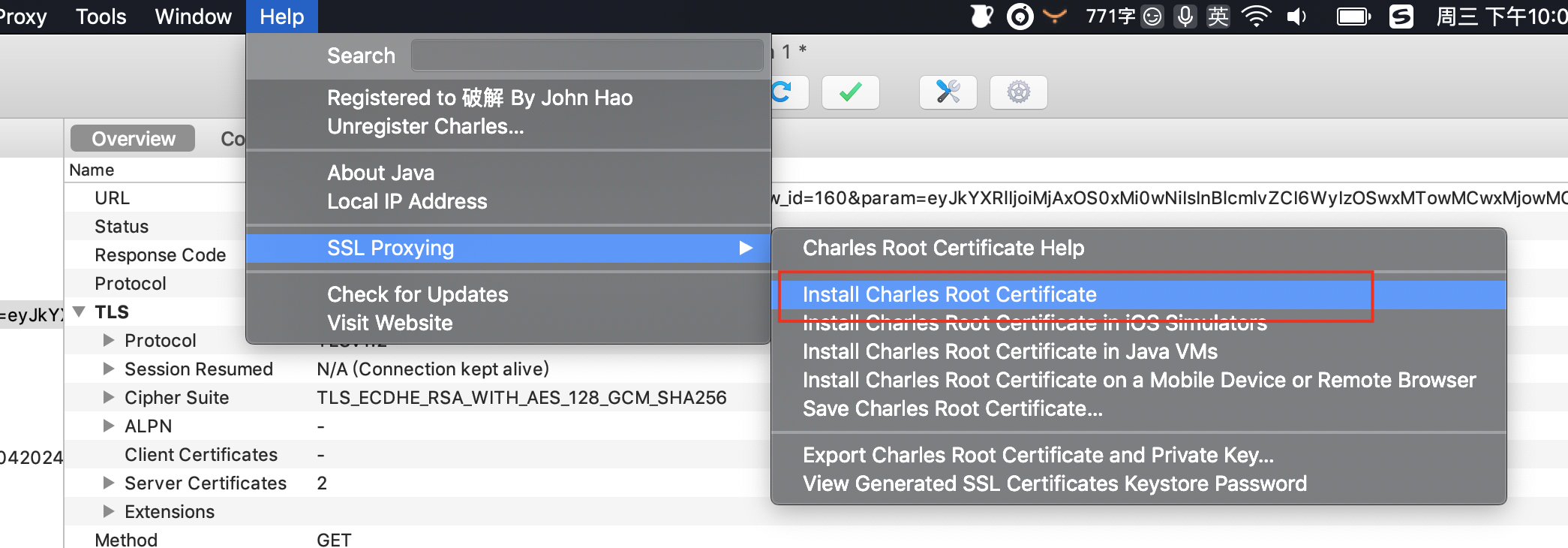The image size is (1568, 548).
Task: Expand the Cipher Suite row
Action: tap(109, 397)
